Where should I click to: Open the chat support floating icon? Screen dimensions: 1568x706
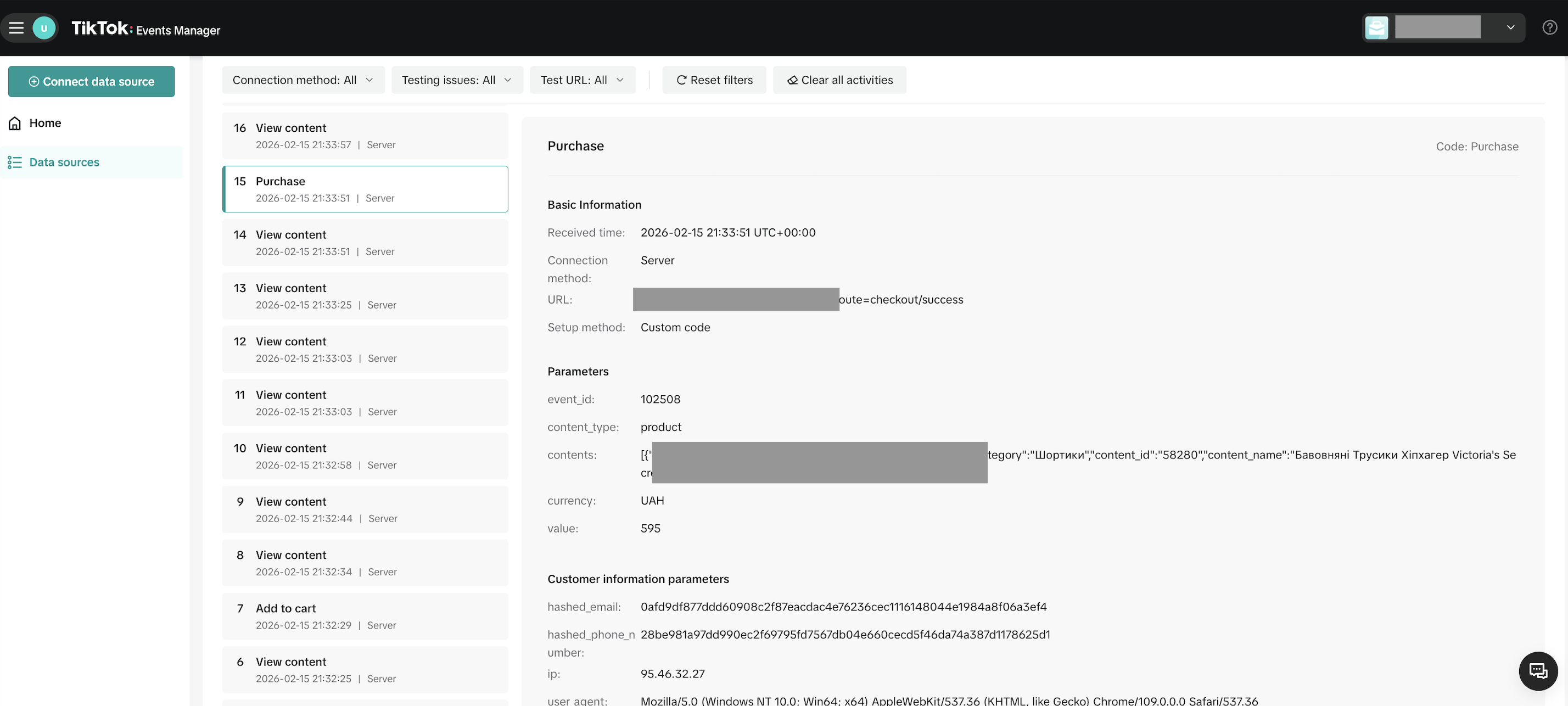point(1538,671)
